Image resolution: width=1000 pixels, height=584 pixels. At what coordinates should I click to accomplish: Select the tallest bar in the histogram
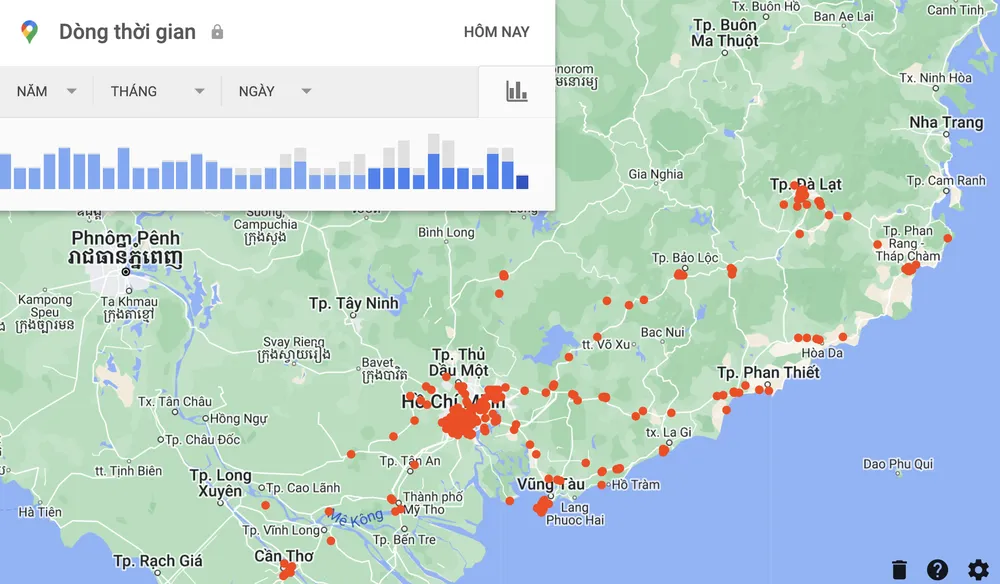tap(433, 162)
